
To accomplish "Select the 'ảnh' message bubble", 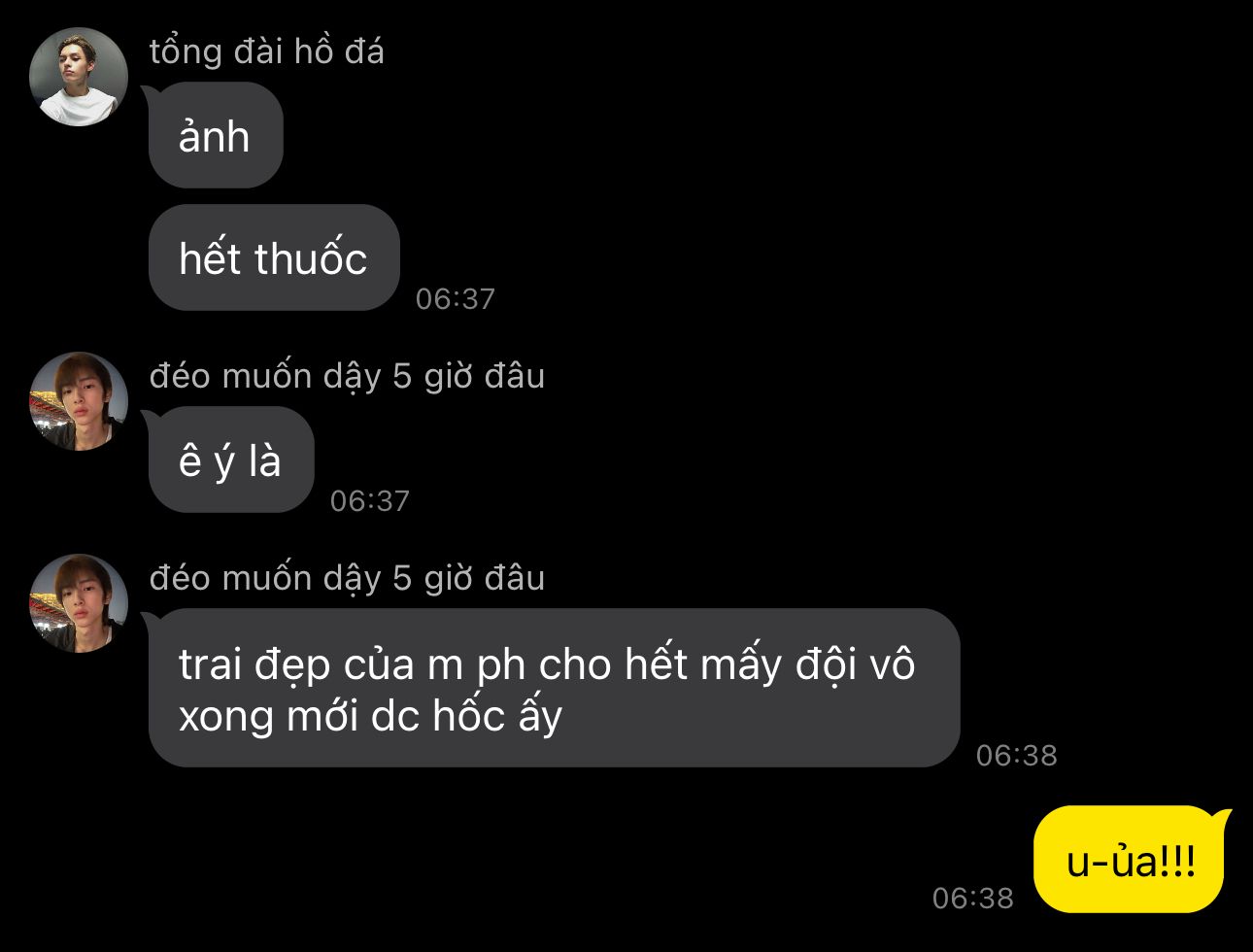I will click(x=216, y=135).
